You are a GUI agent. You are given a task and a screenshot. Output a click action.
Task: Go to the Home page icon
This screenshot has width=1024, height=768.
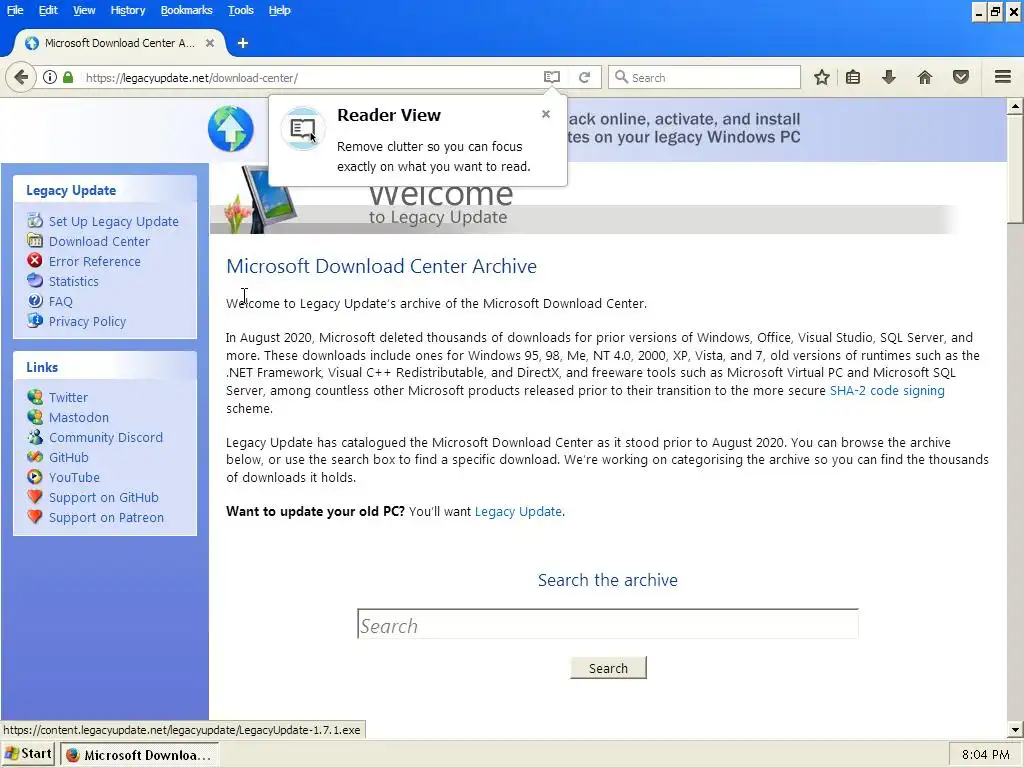tap(925, 77)
